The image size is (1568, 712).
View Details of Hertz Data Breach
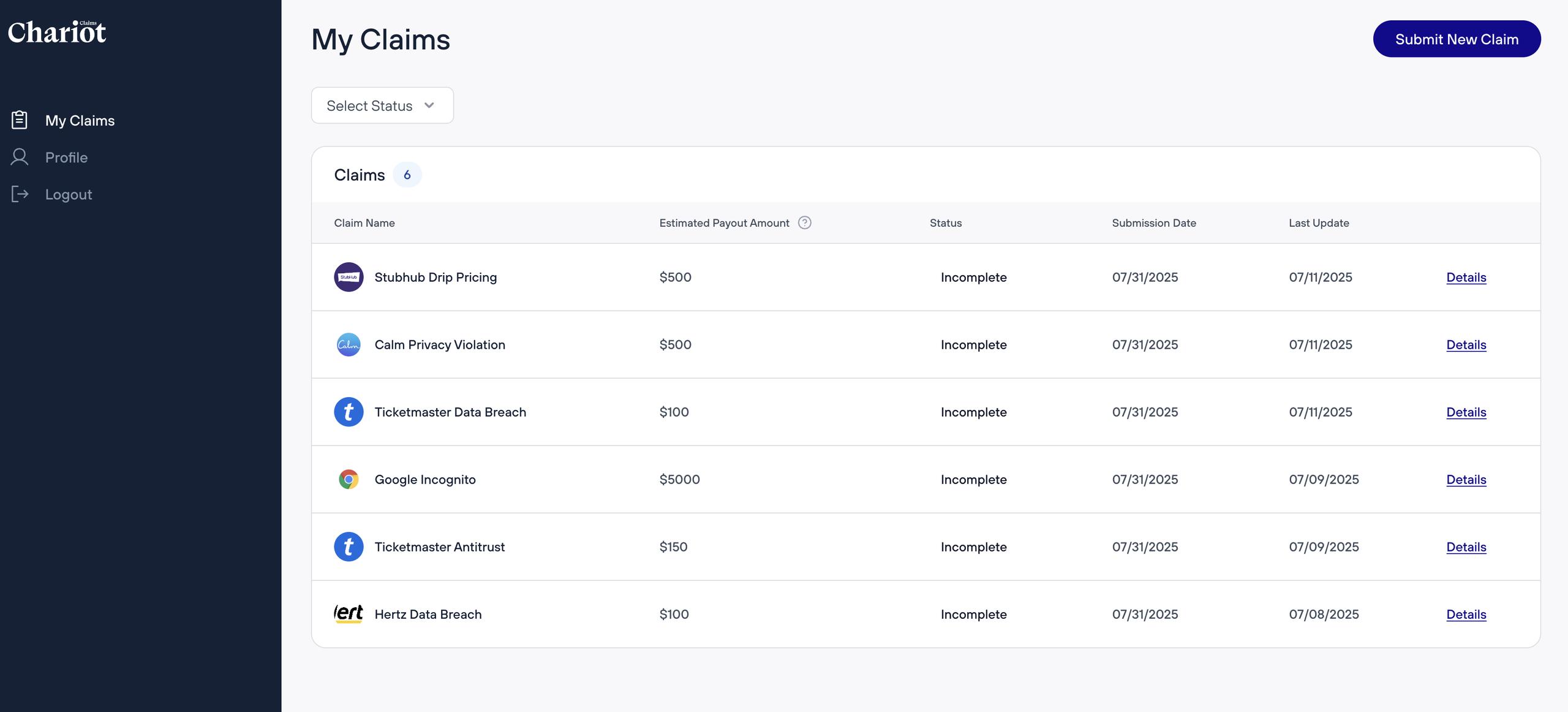[1466, 614]
